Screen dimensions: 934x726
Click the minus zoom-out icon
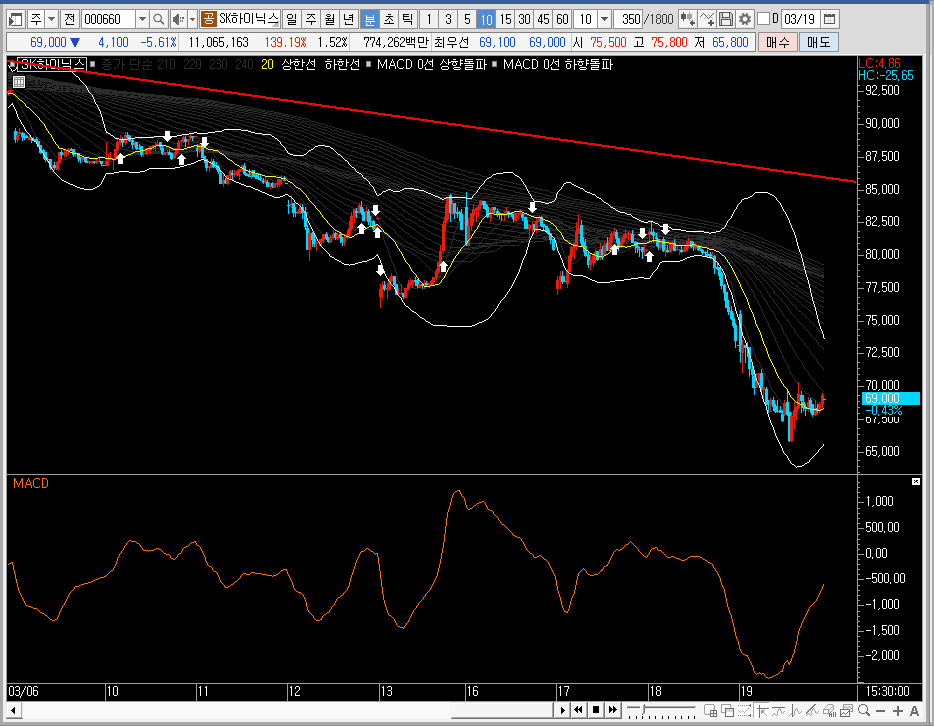point(881,711)
